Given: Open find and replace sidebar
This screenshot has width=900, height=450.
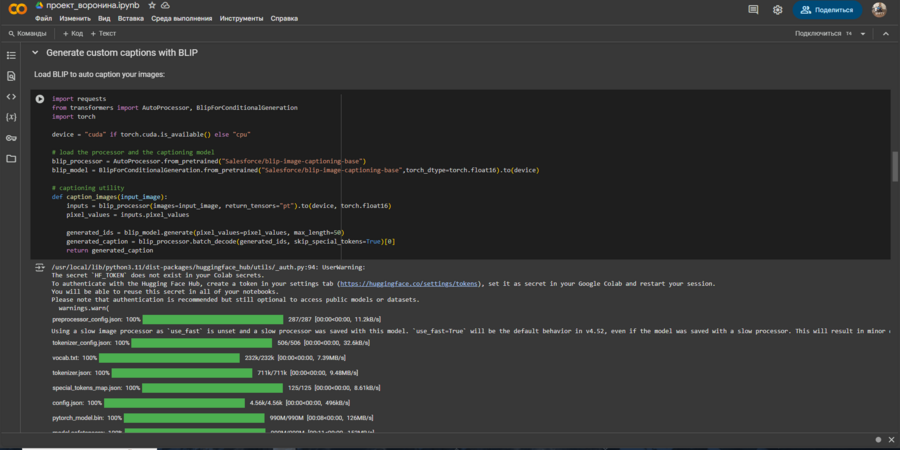Looking at the screenshot, I should tap(11, 76).
